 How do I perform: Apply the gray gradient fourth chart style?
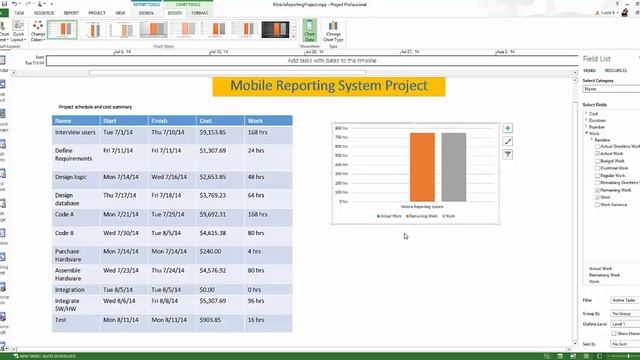(x=153, y=30)
